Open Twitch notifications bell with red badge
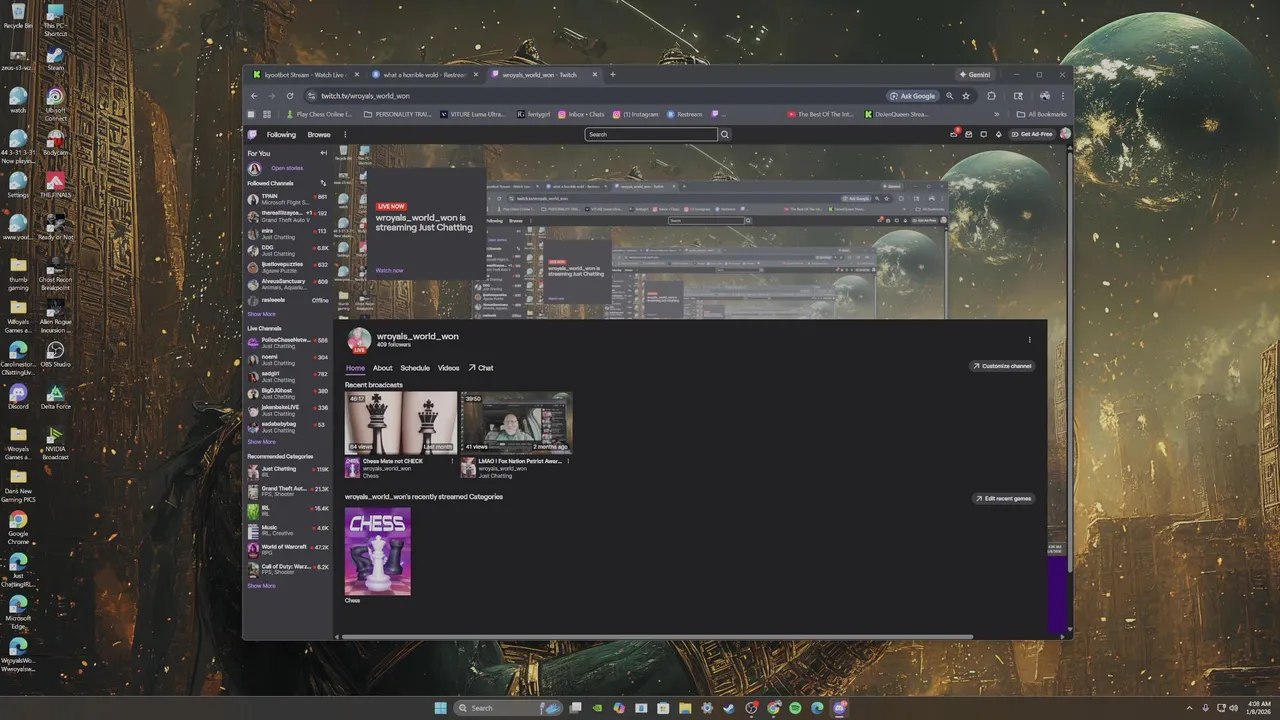This screenshot has width=1280, height=720. tap(955, 134)
